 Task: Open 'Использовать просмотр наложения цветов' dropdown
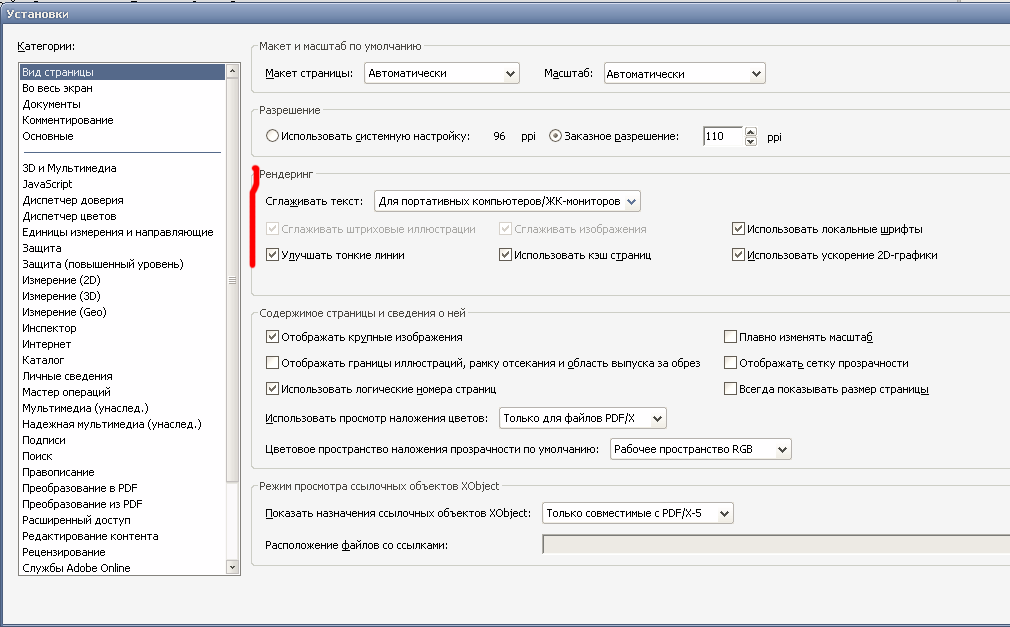point(583,419)
